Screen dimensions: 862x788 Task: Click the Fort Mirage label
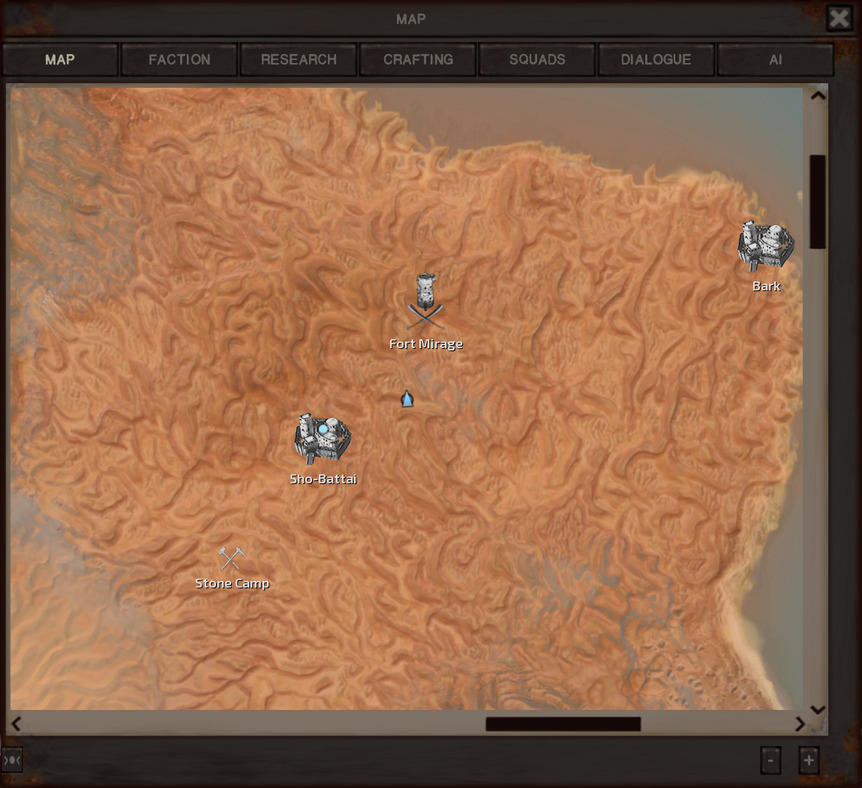click(x=426, y=344)
